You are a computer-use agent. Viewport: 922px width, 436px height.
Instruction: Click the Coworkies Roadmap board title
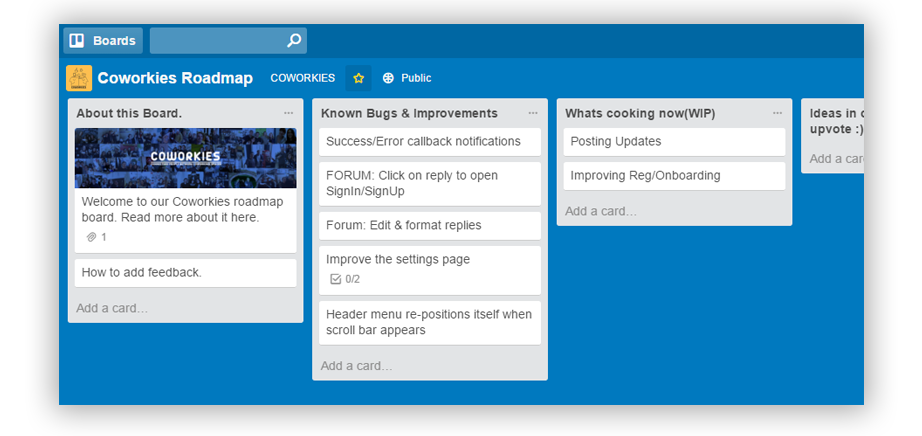(175, 78)
